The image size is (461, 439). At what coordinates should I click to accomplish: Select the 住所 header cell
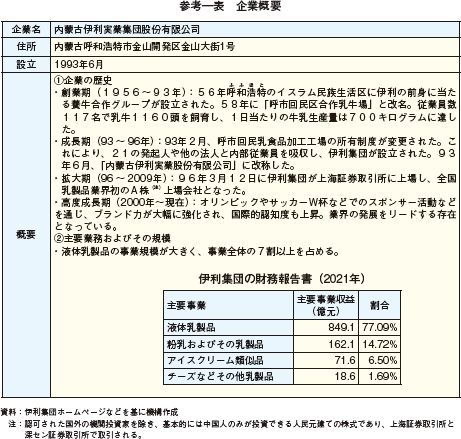26,47
